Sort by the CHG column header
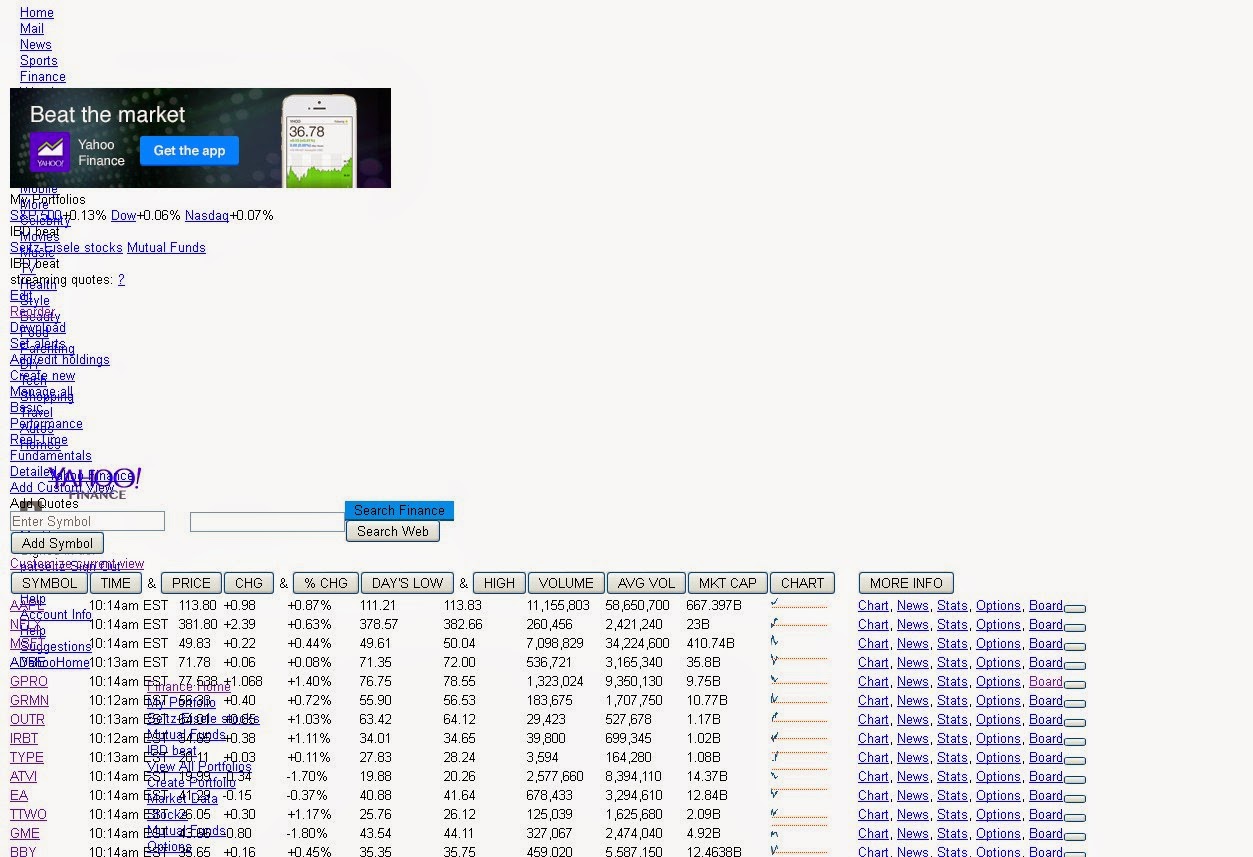This screenshot has height=857, width=1253. [249, 583]
